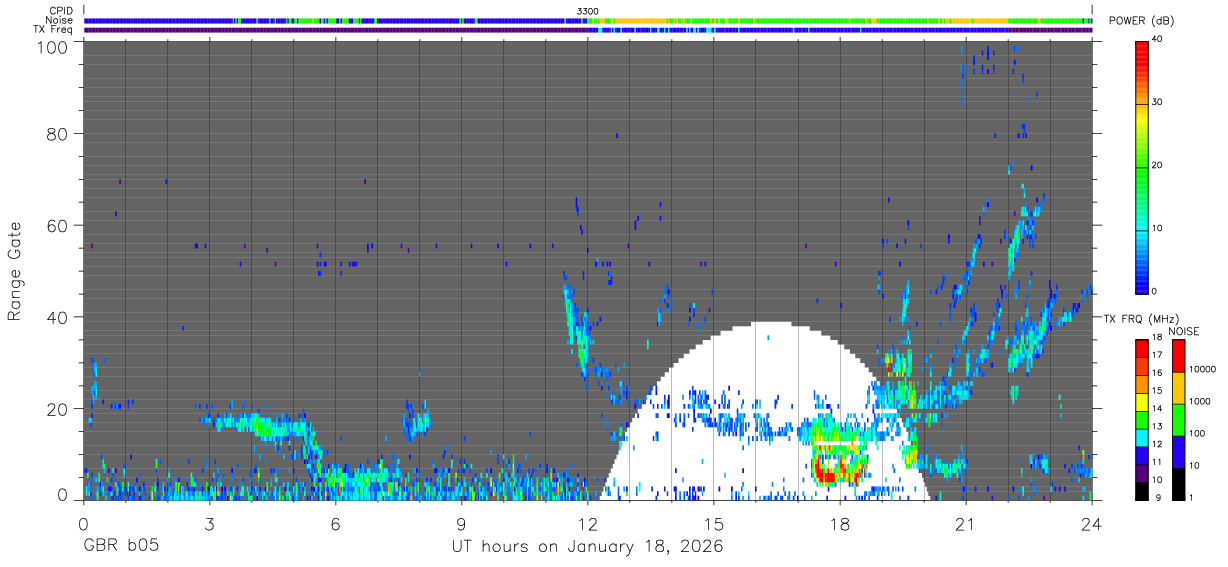Click the CPID value '3300'
Screen dimensions: 1228x567
tap(588, 11)
